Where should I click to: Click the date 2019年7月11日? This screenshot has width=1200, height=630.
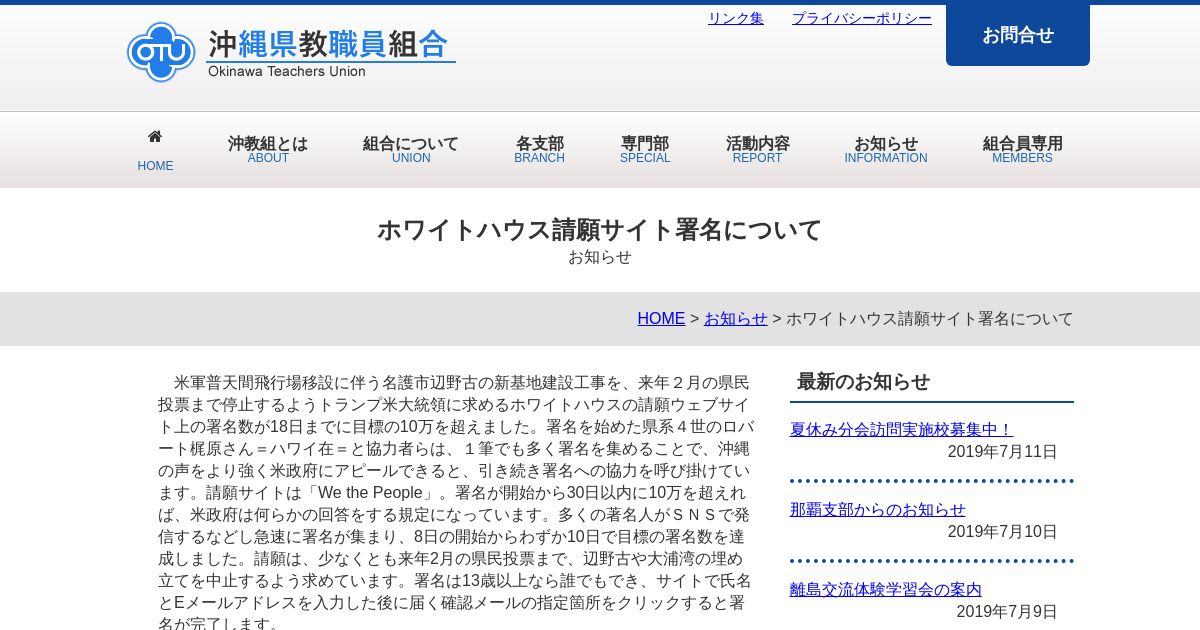(x=1003, y=452)
